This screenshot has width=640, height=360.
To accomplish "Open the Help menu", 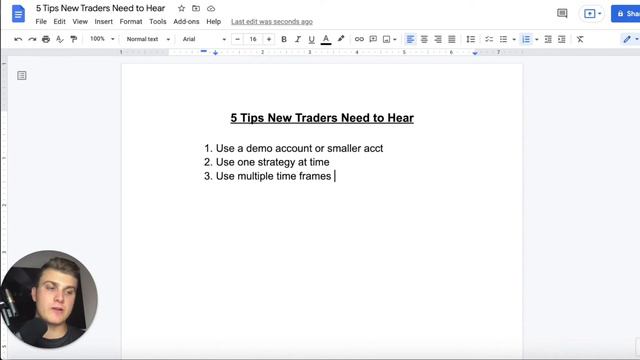I will pyautogui.click(x=213, y=22).
